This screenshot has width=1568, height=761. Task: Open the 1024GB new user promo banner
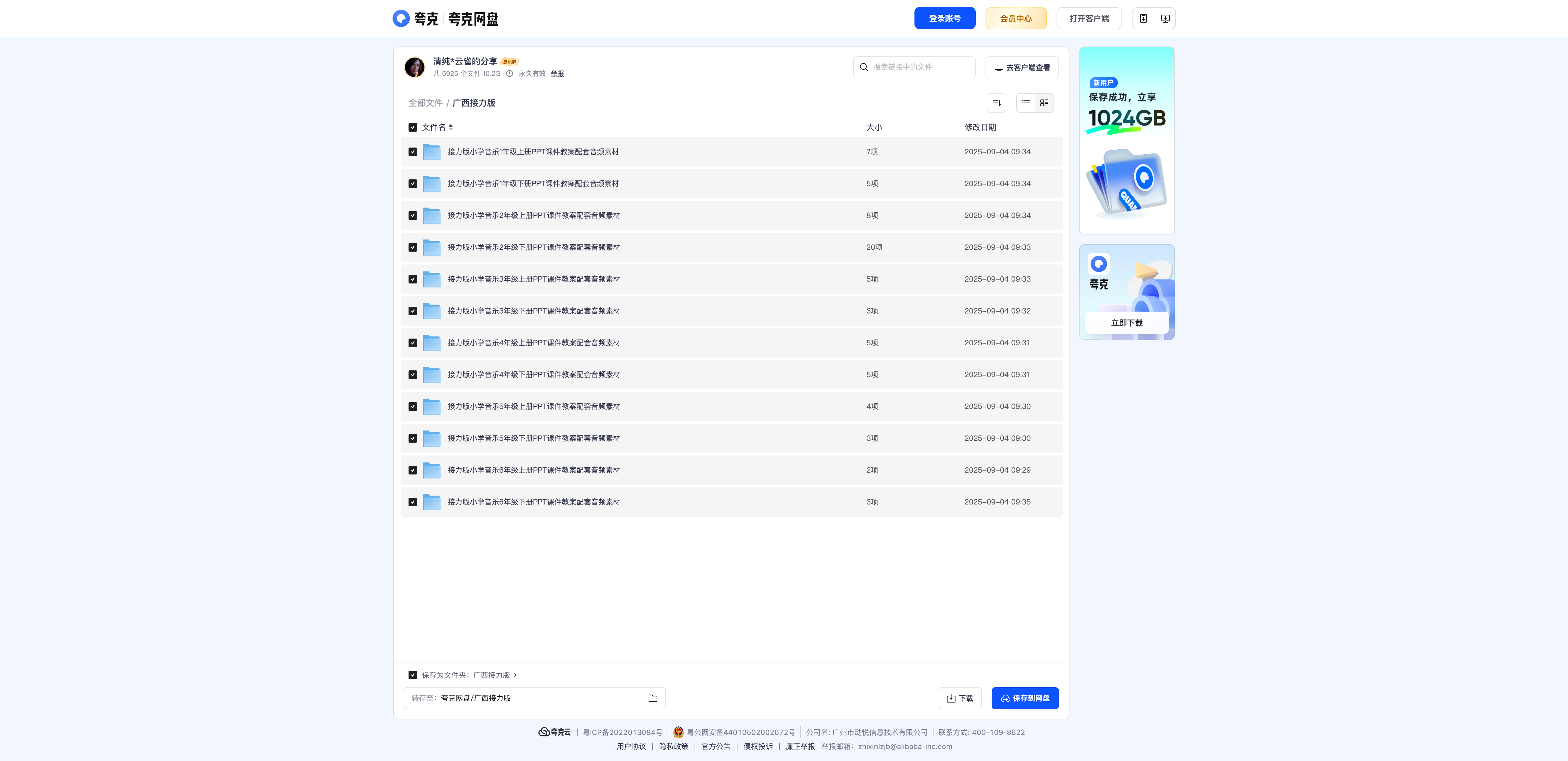[1127, 141]
